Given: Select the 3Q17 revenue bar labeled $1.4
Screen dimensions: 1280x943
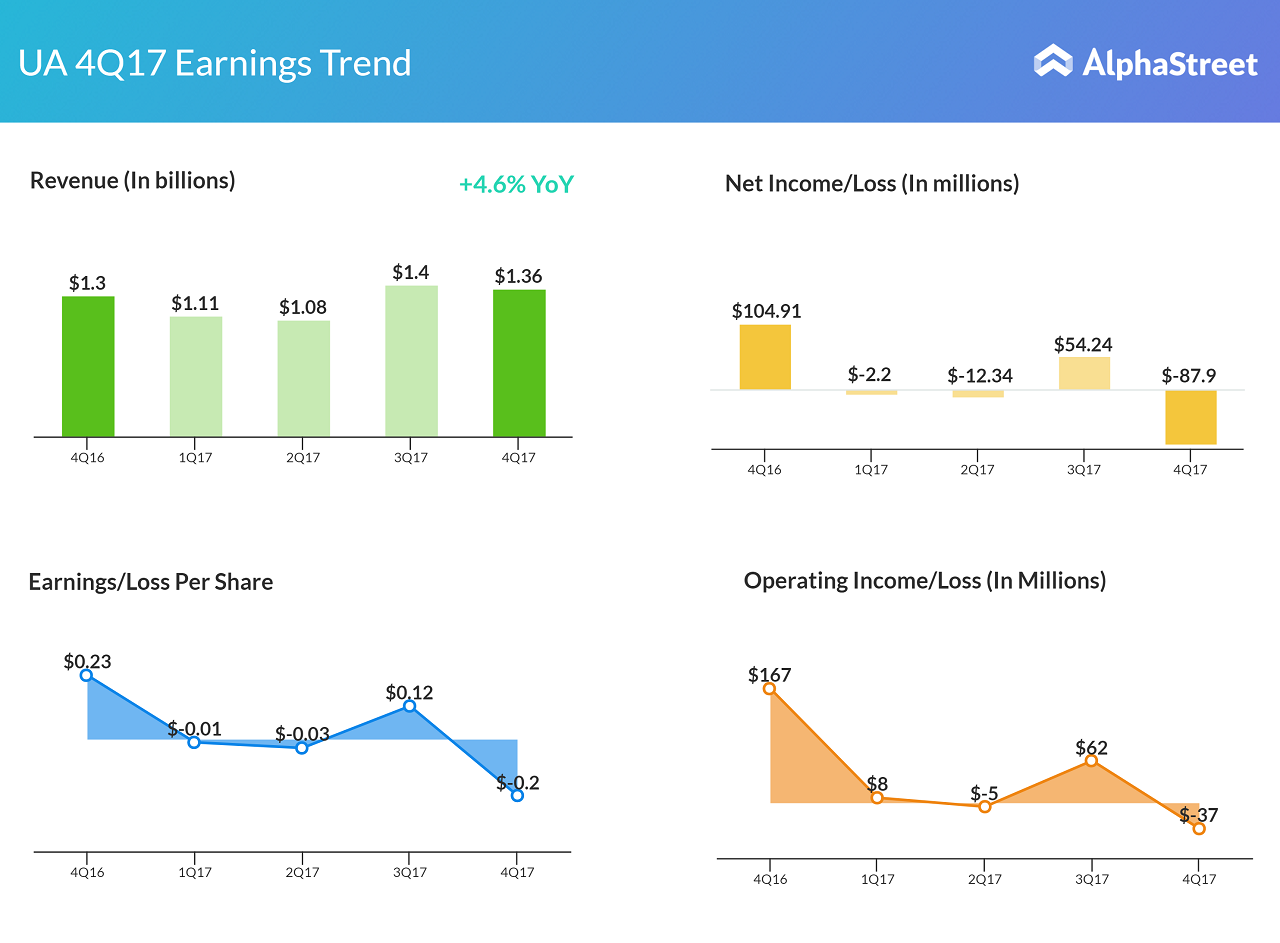Looking at the screenshot, I should click(411, 361).
